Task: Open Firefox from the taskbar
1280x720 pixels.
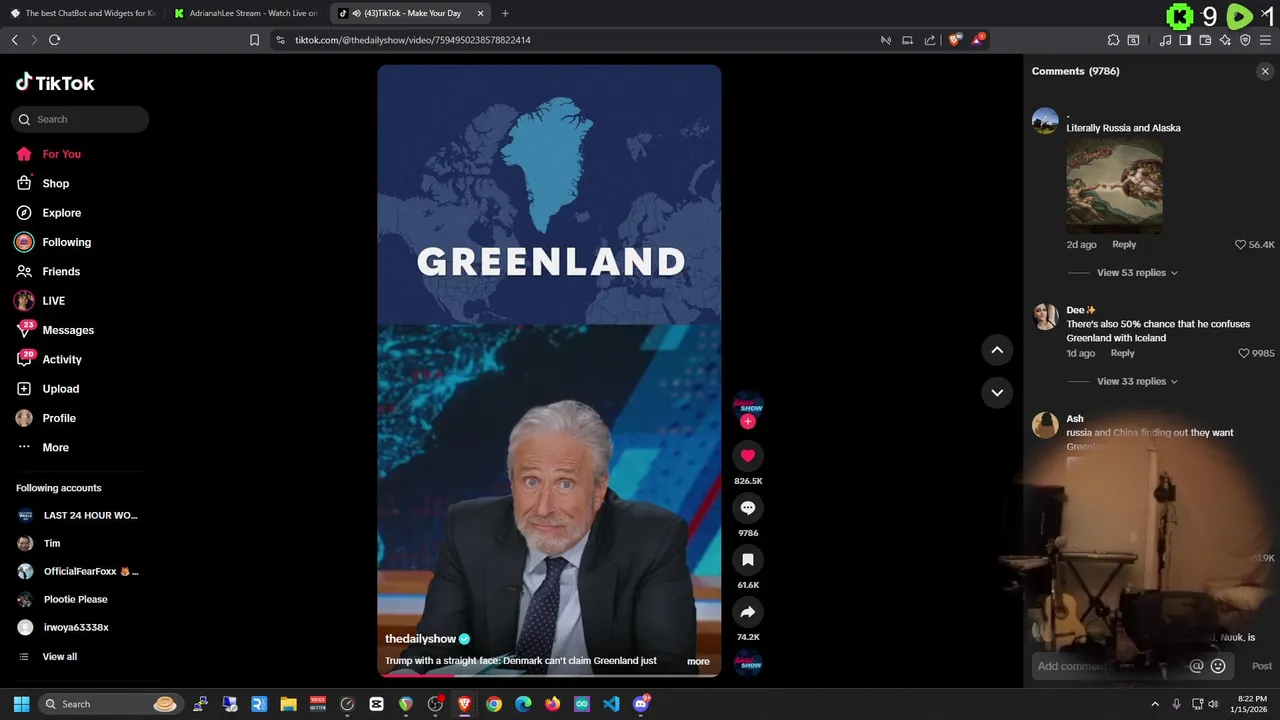Action: coord(552,704)
